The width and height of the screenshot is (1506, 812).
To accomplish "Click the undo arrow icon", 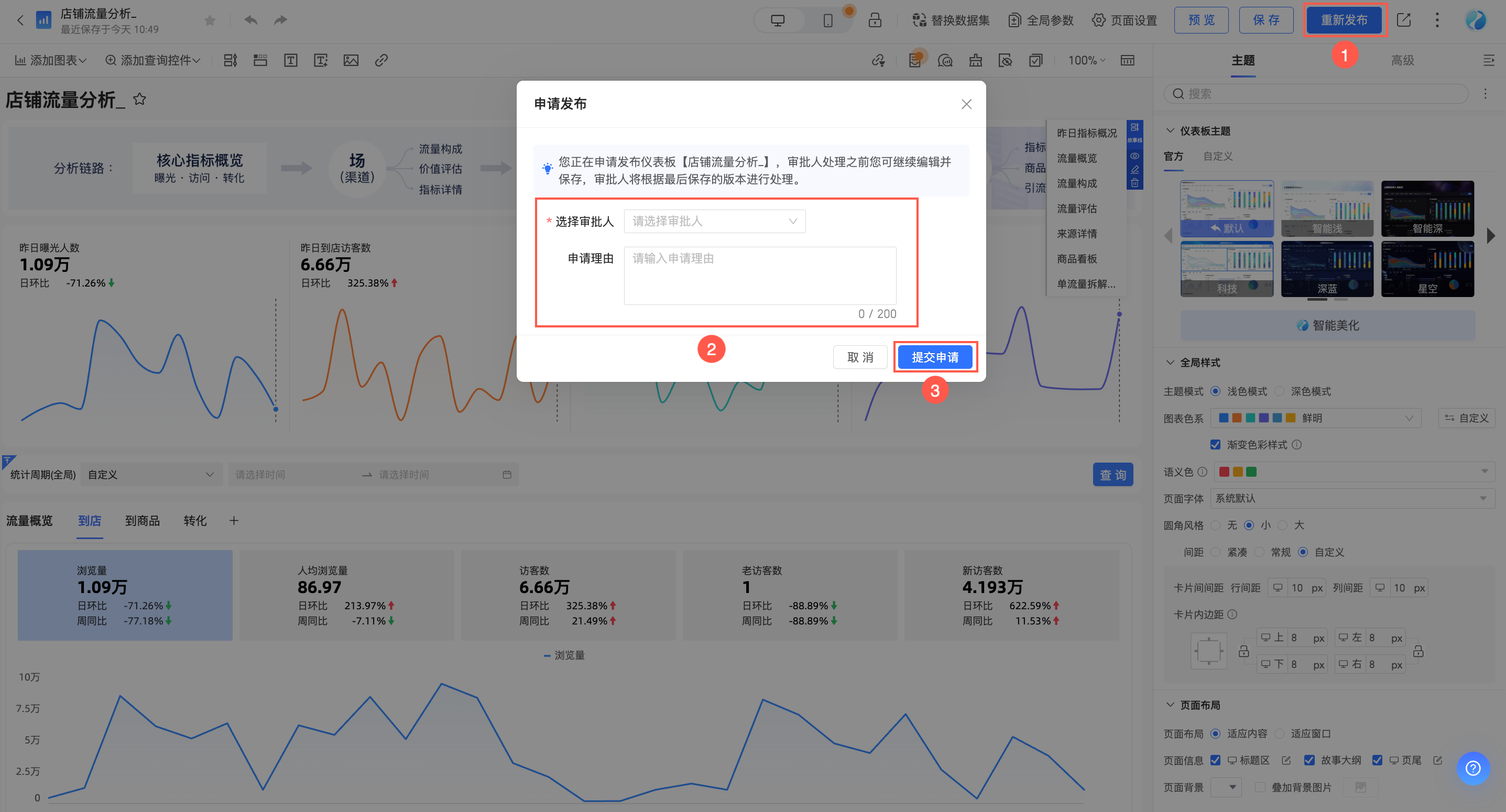I will 251,20.
